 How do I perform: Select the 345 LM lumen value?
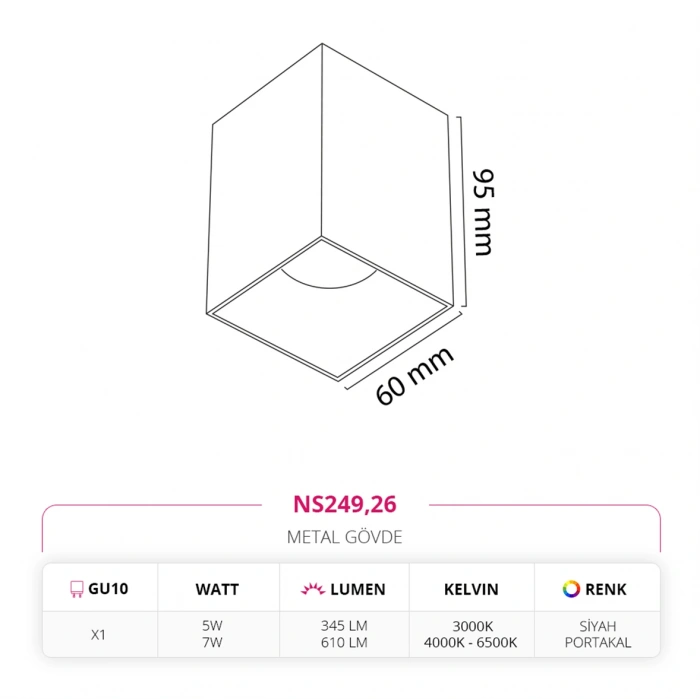click(x=344, y=626)
